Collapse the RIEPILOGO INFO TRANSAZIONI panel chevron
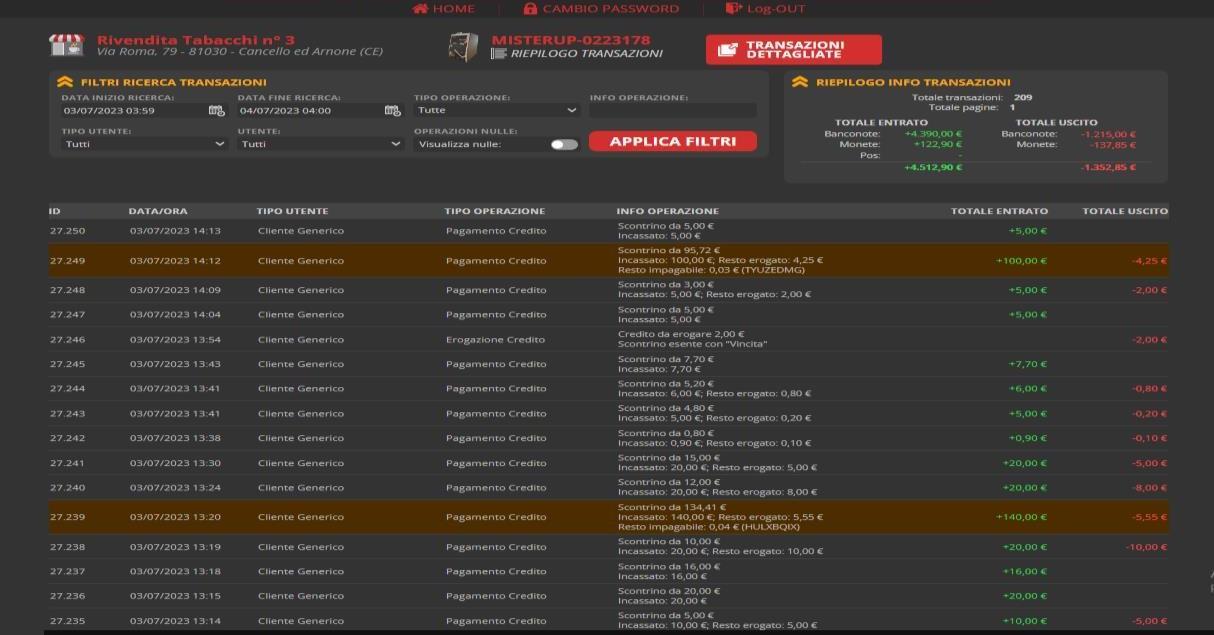 [799, 82]
